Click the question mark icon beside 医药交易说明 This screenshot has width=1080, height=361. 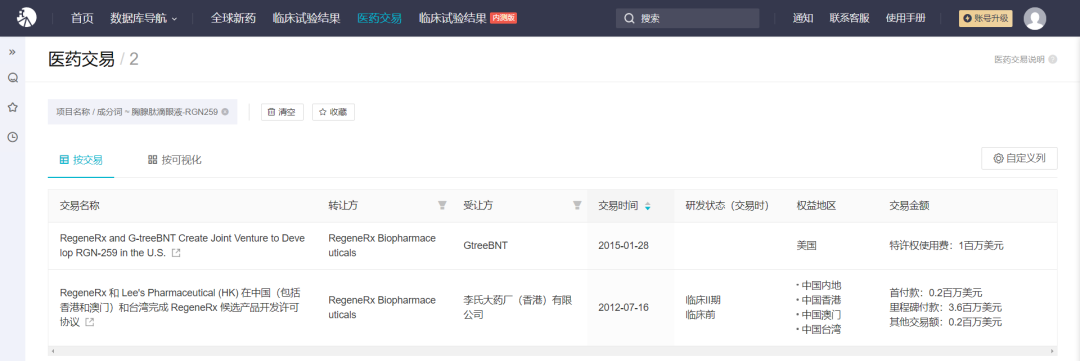coord(1052,60)
